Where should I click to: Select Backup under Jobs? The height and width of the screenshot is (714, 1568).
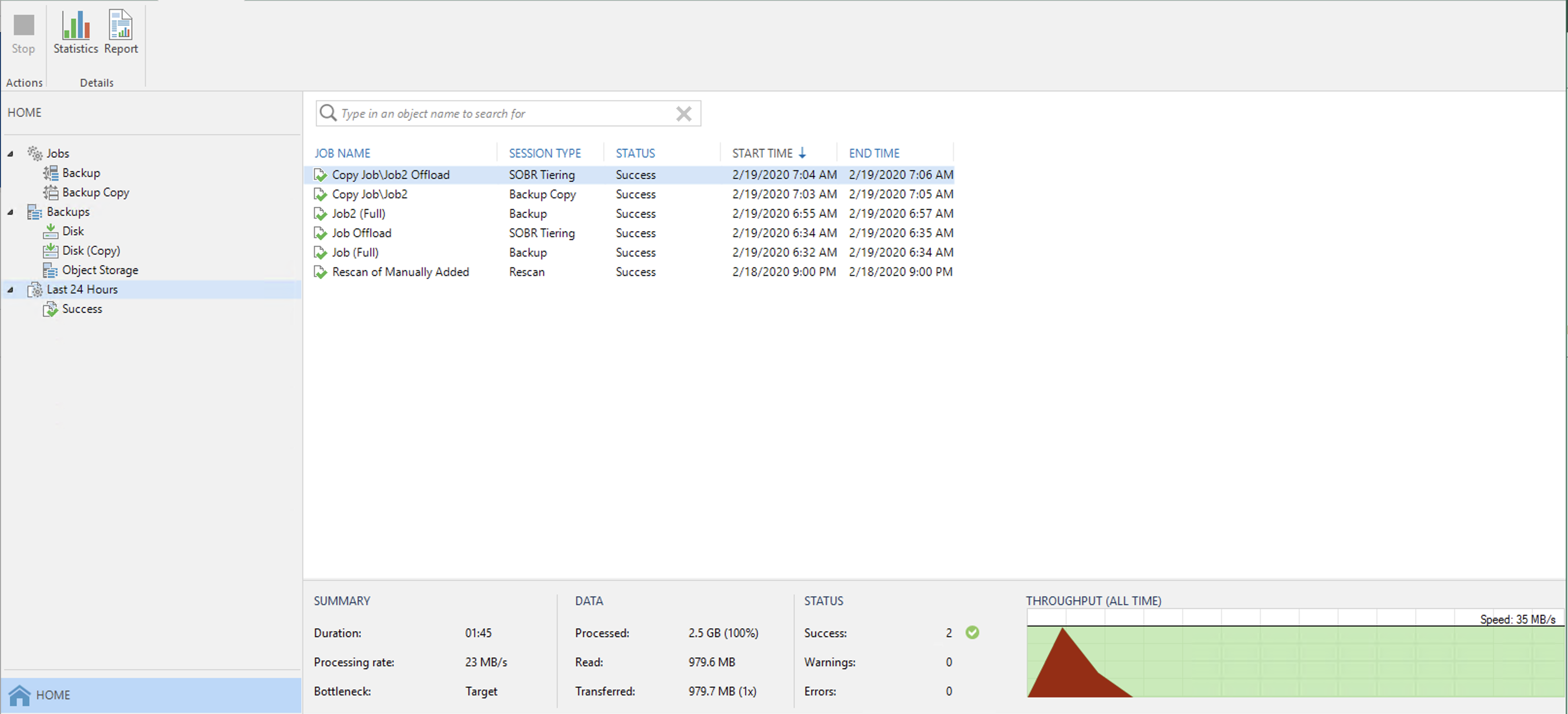coord(81,173)
